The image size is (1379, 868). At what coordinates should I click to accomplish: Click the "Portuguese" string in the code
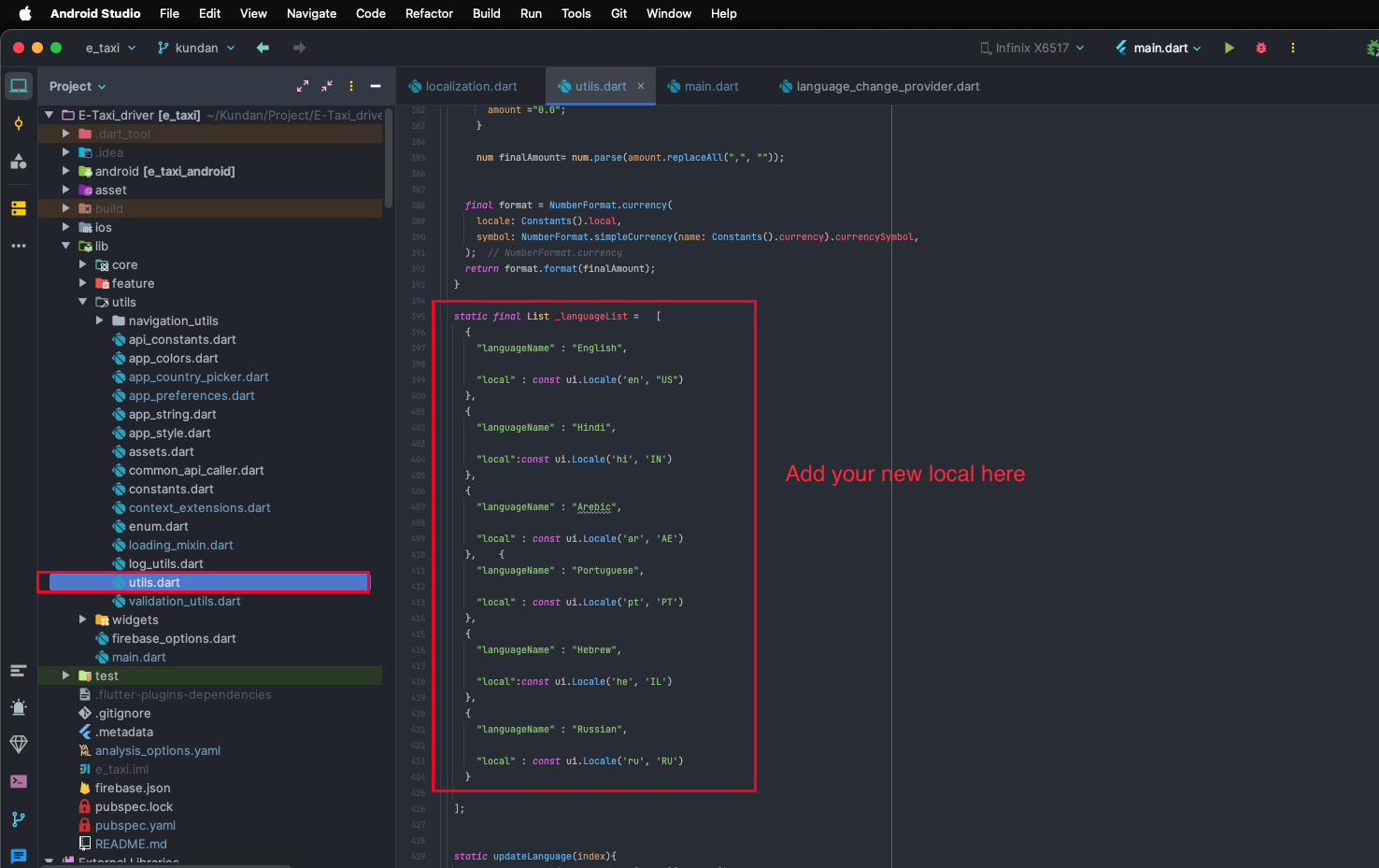click(605, 571)
